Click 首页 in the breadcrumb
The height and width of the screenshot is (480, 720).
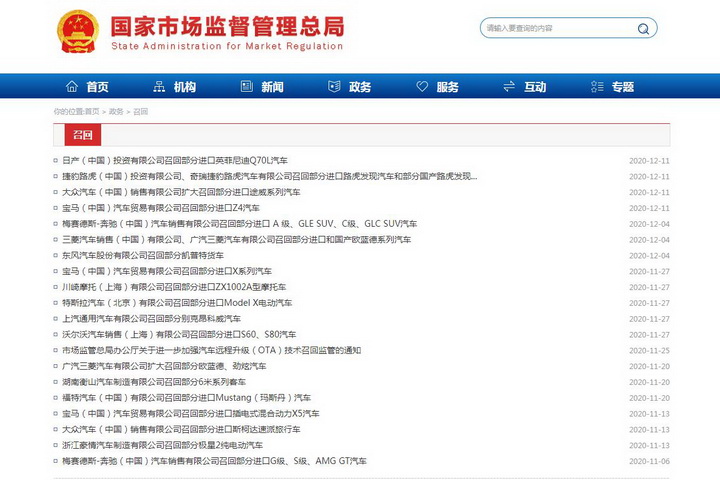tap(92, 112)
